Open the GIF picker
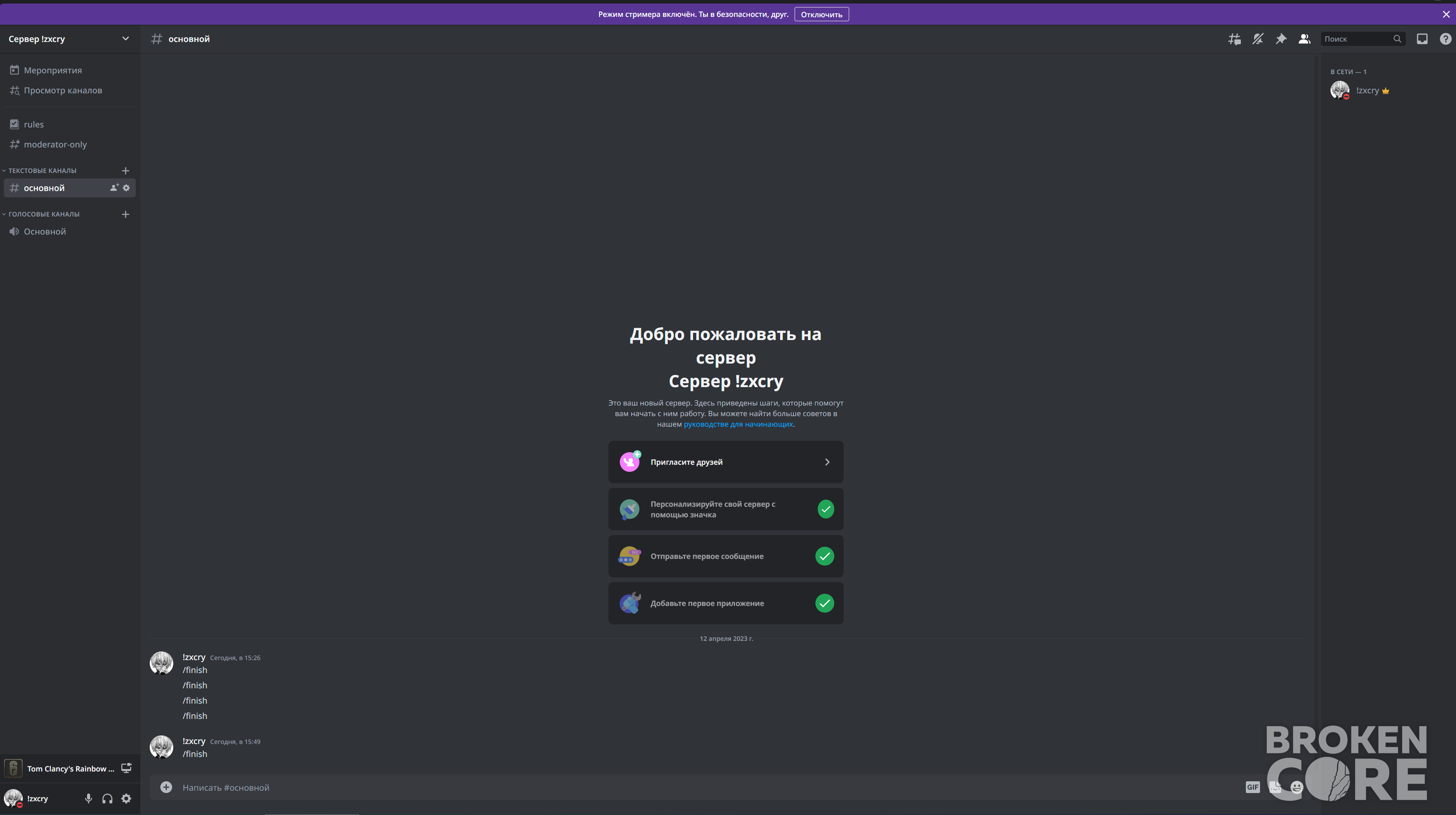Screen dimensions: 1456x815 pos(1253,787)
